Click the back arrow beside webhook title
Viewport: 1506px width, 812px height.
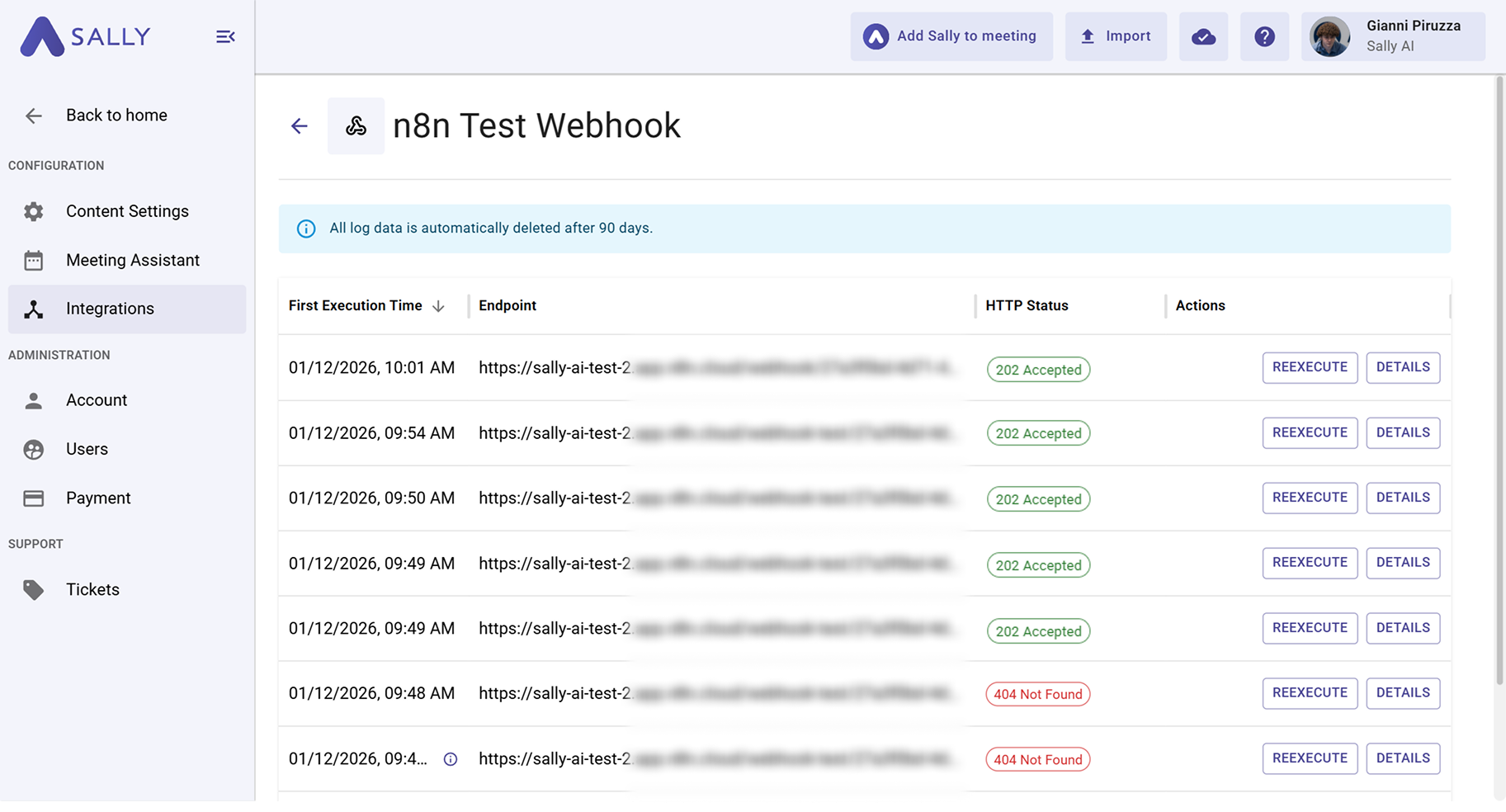pyautogui.click(x=300, y=125)
